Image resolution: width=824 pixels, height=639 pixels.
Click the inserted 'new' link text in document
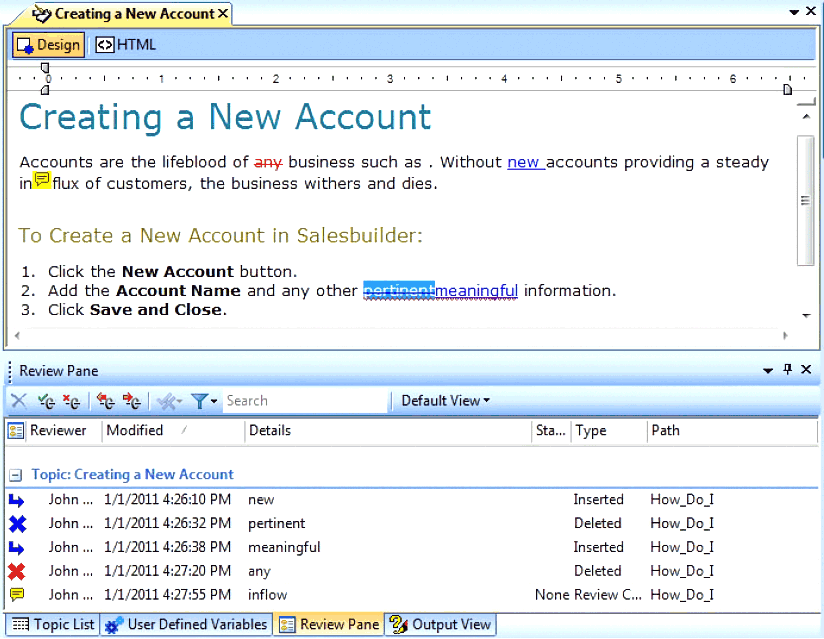(523, 162)
